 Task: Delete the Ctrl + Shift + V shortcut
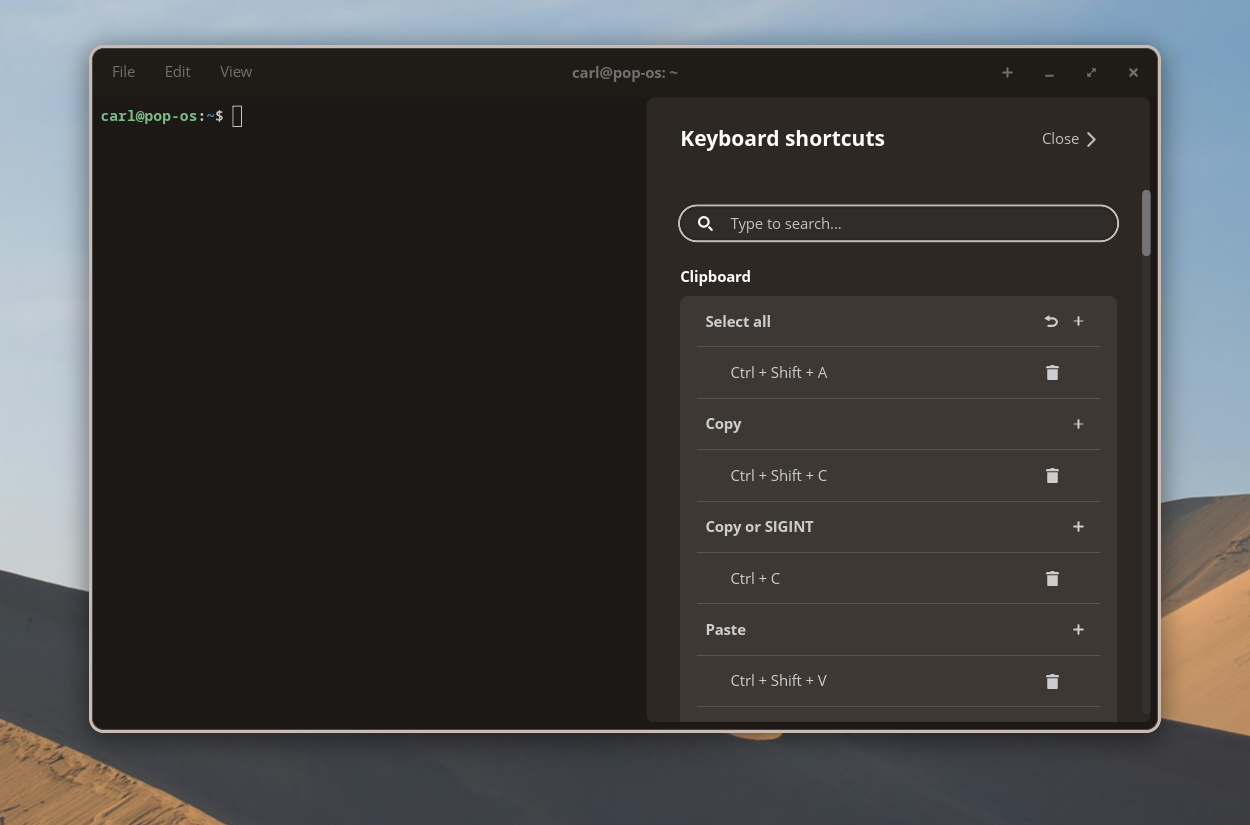click(x=1052, y=681)
